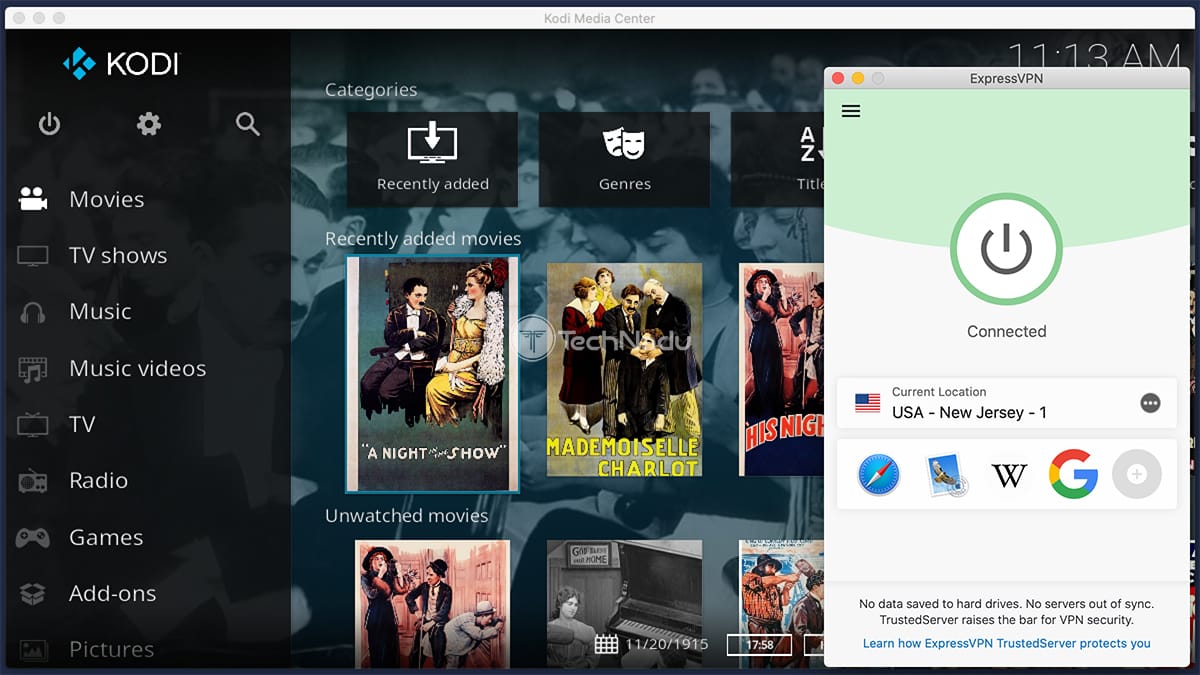The image size is (1200, 675).
Task: Close the Kodi Media Center window
Action: pyautogui.click(x=19, y=18)
